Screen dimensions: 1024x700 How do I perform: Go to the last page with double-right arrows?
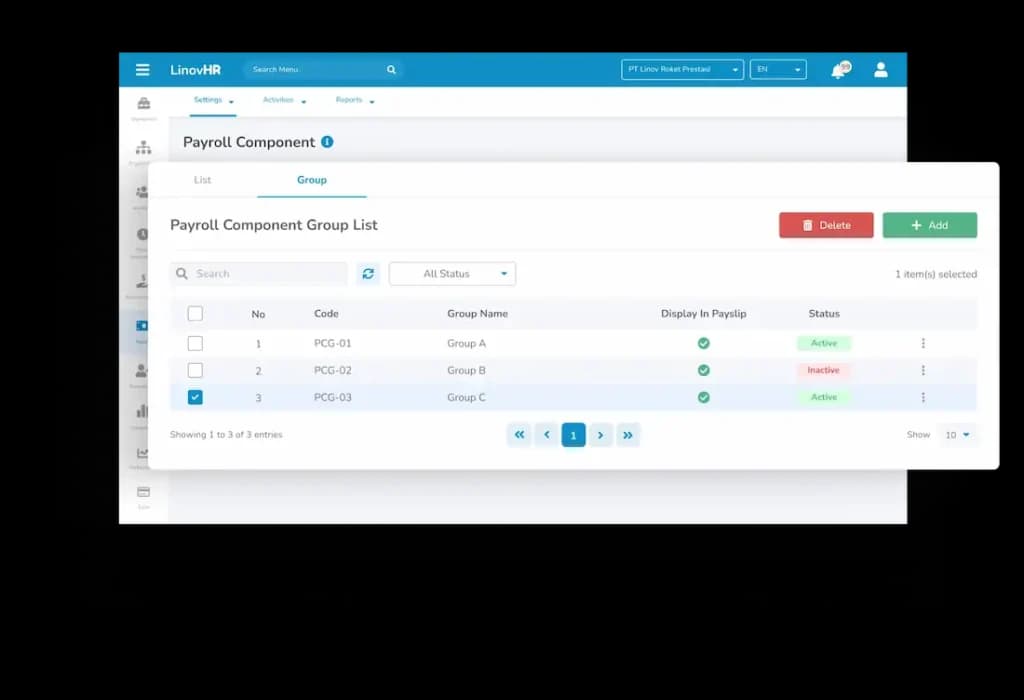pyautogui.click(x=628, y=435)
